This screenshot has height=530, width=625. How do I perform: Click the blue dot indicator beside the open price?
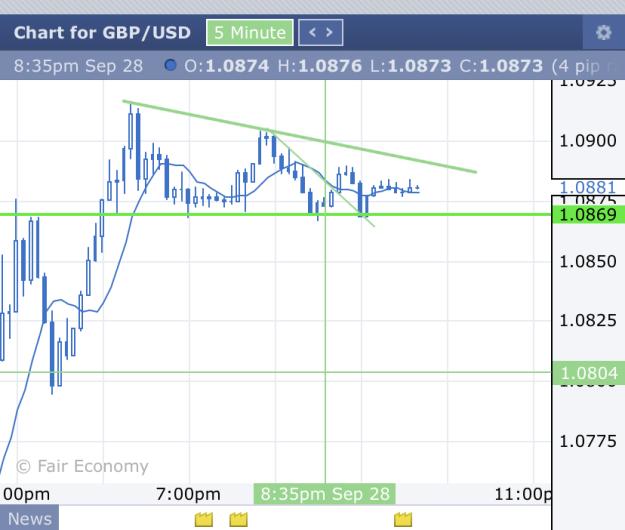pyautogui.click(x=171, y=65)
